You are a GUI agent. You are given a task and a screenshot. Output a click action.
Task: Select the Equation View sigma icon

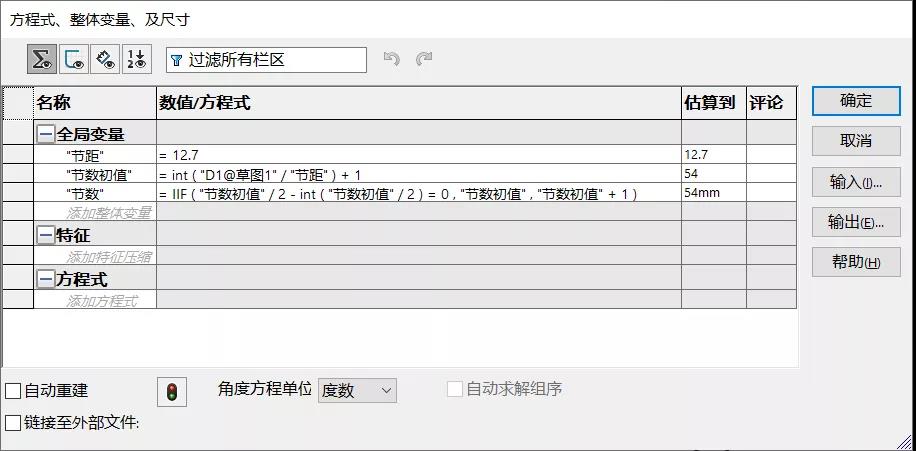pyautogui.click(x=41, y=59)
